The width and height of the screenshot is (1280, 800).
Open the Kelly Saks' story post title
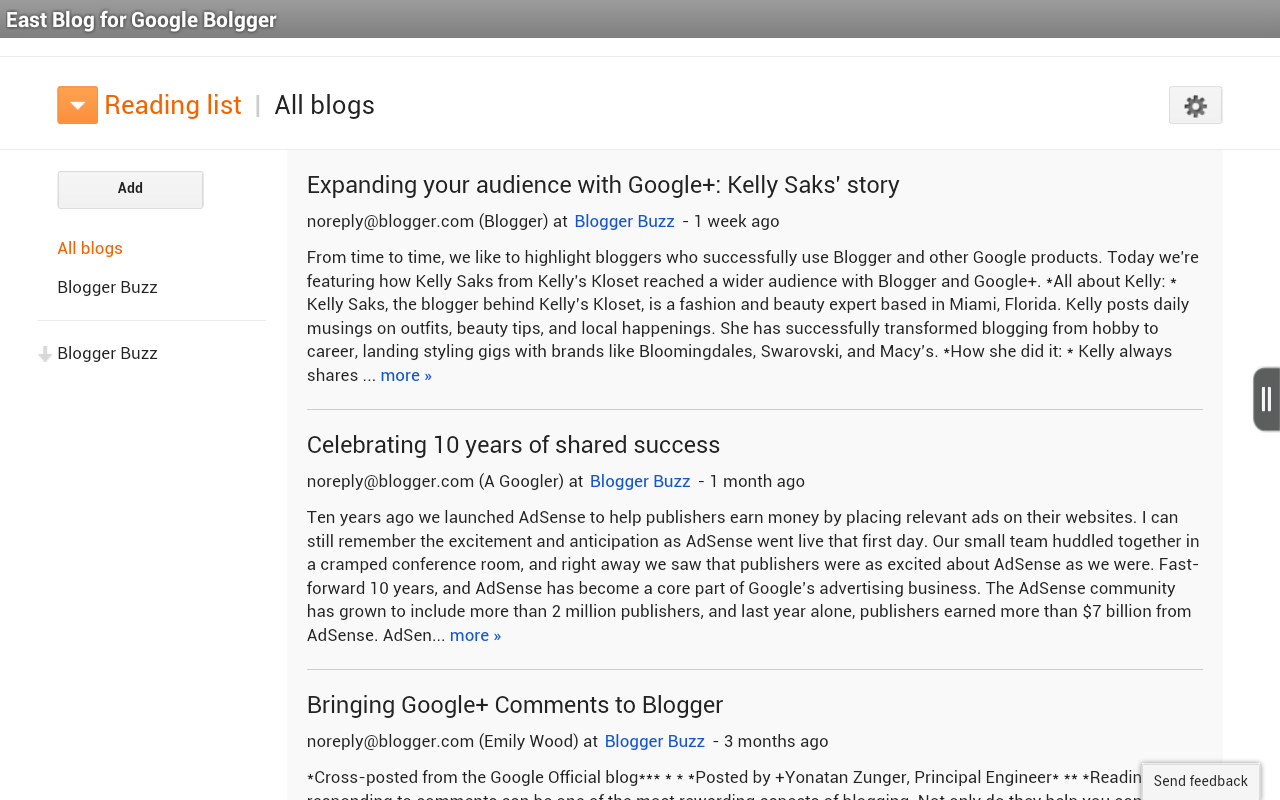(602, 185)
